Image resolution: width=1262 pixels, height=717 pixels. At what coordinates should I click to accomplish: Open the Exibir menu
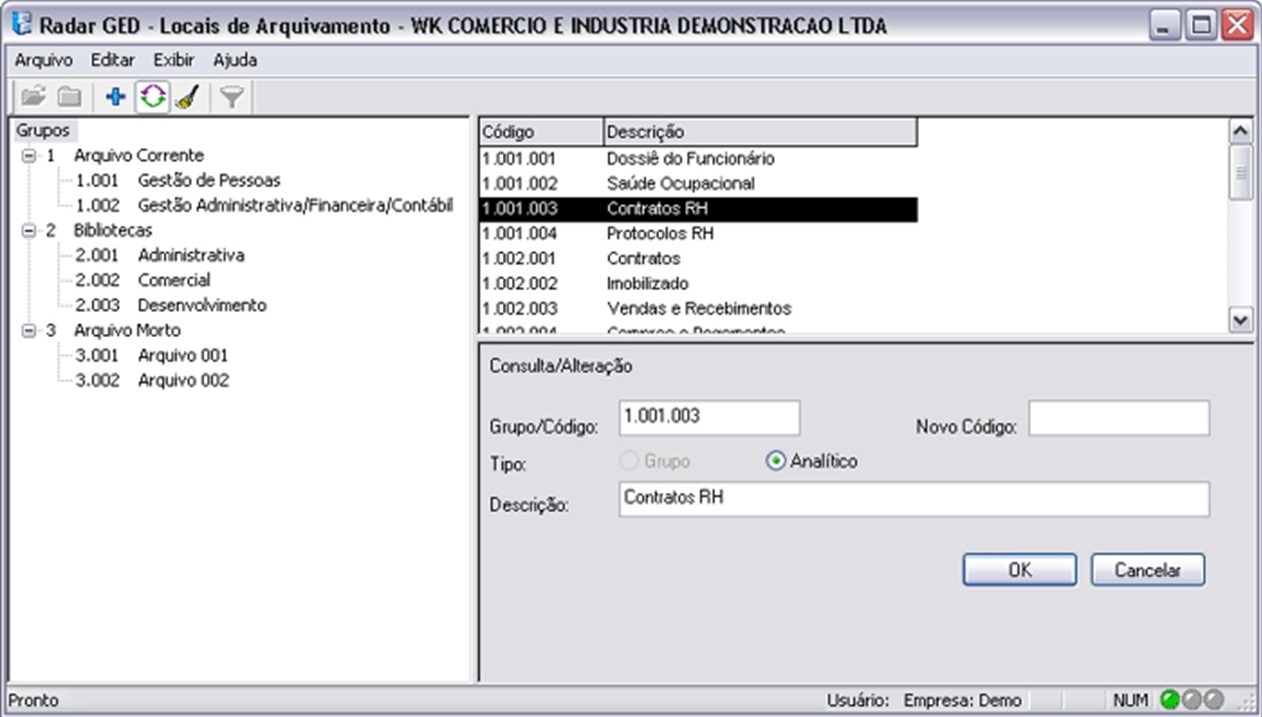(x=173, y=60)
